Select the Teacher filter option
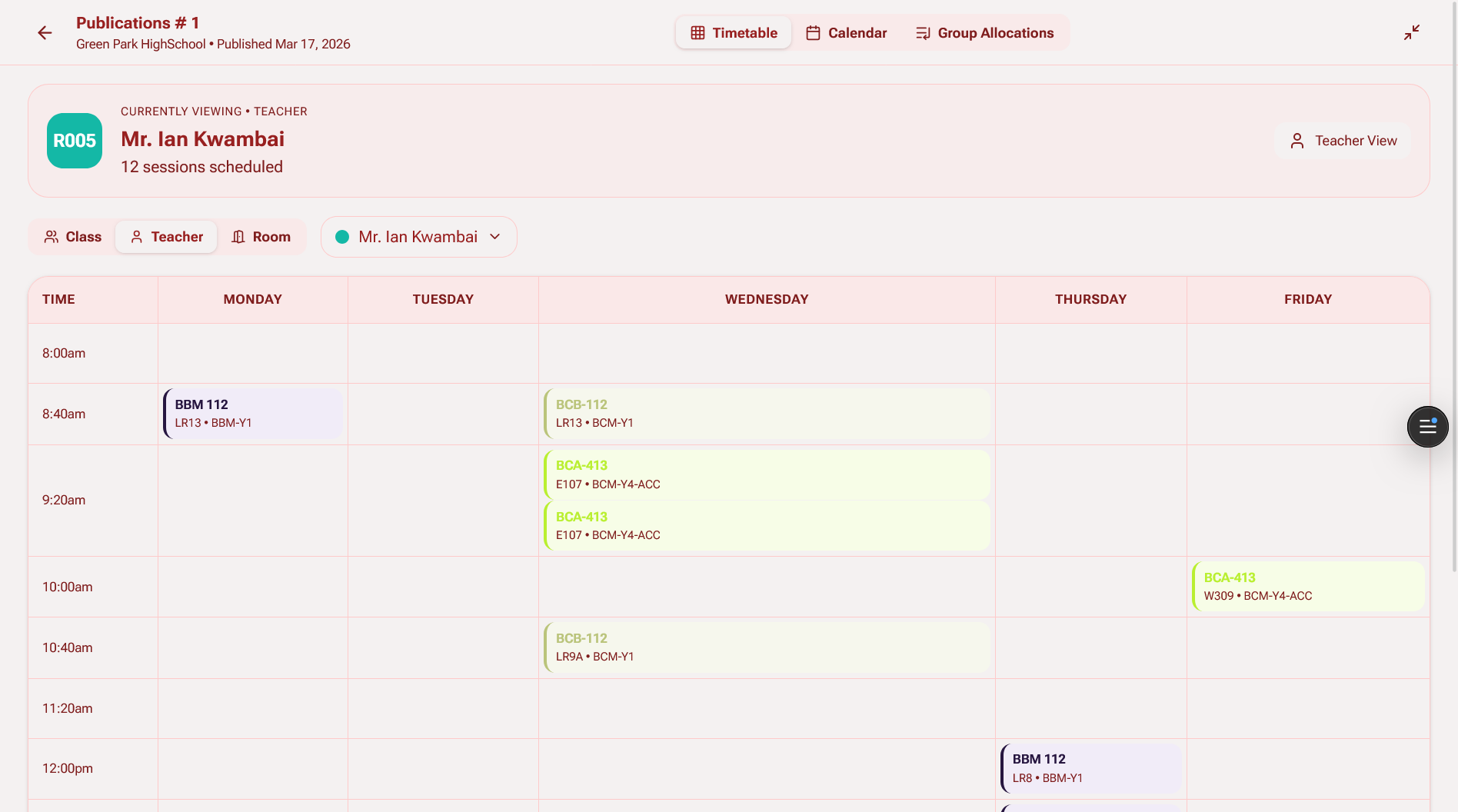Viewport: 1458px width, 812px height. 166,237
